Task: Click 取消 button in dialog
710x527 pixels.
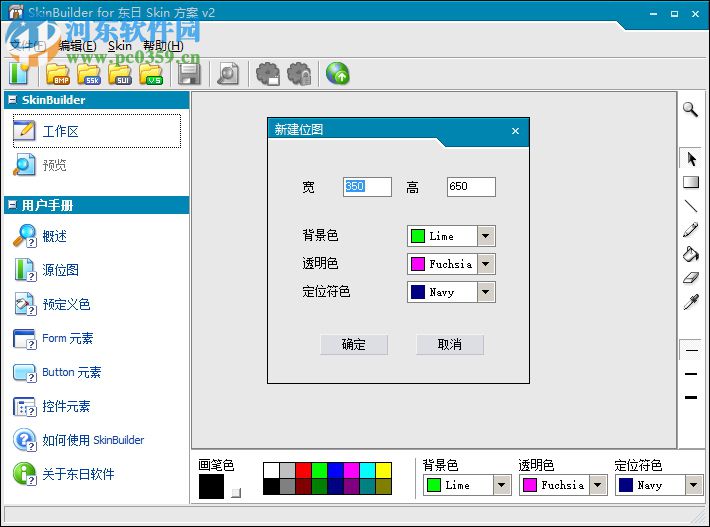Action: pyautogui.click(x=450, y=345)
